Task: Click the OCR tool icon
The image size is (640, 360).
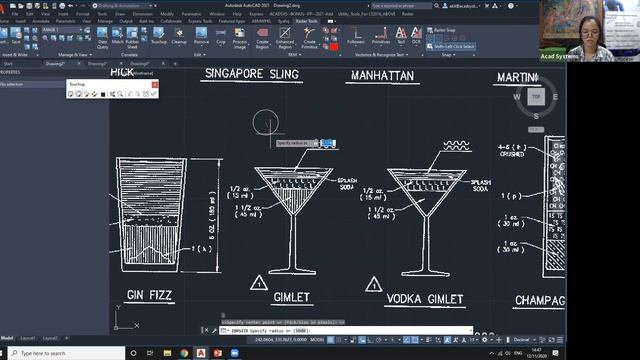Action: pyautogui.click(x=416, y=36)
